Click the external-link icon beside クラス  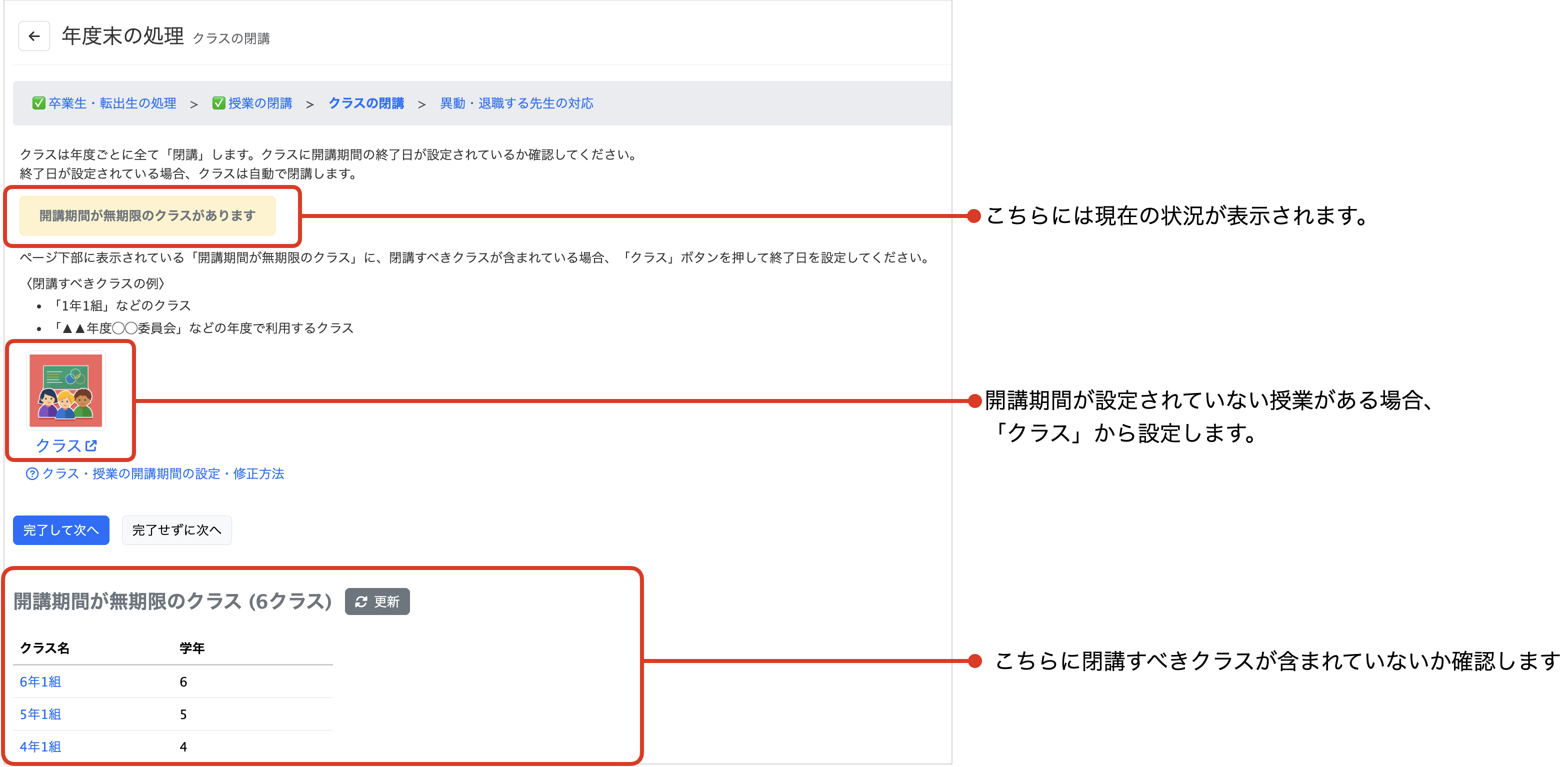click(91, 445)
